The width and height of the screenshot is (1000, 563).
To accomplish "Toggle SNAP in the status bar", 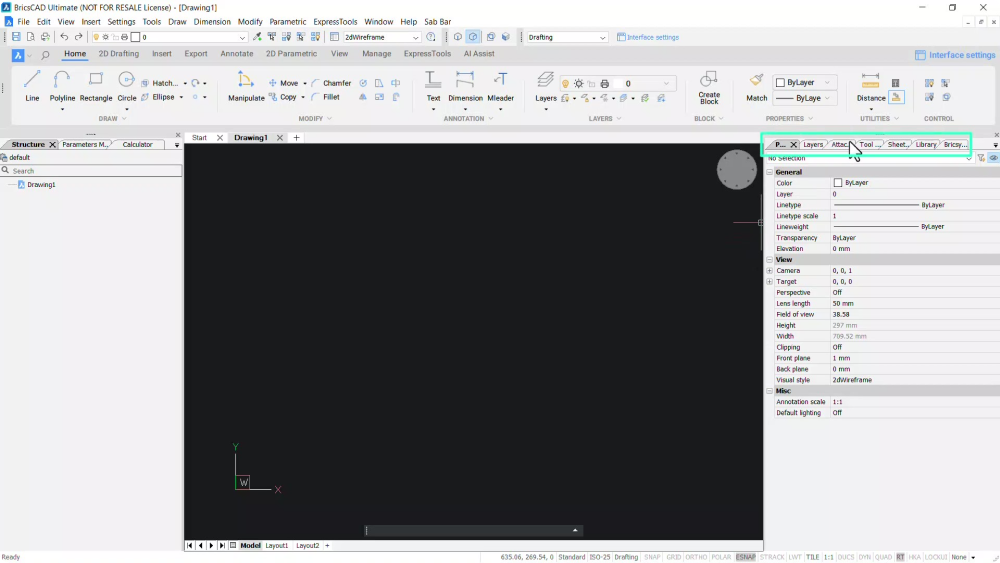I will 652,557.
